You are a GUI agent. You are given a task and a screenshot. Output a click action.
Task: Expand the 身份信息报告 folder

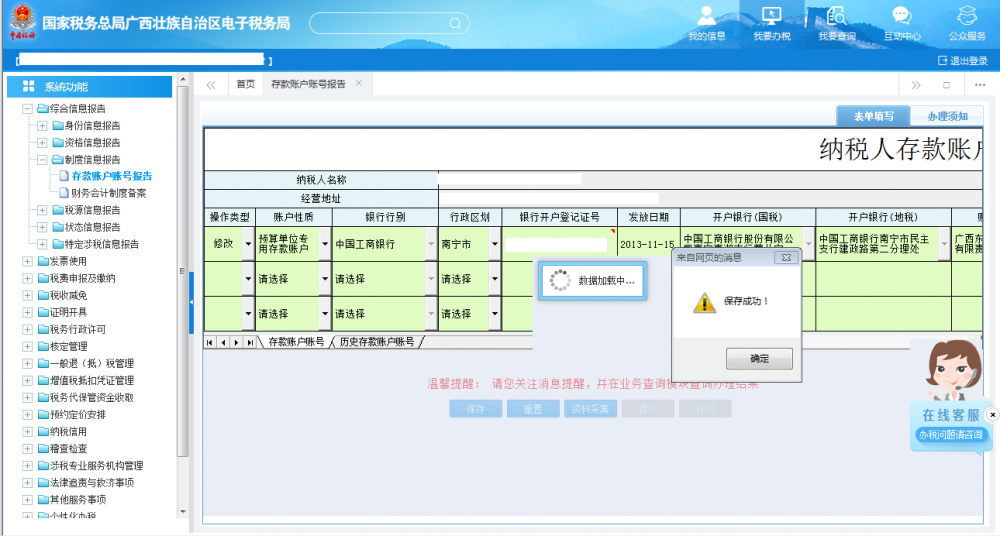[42, 126]
